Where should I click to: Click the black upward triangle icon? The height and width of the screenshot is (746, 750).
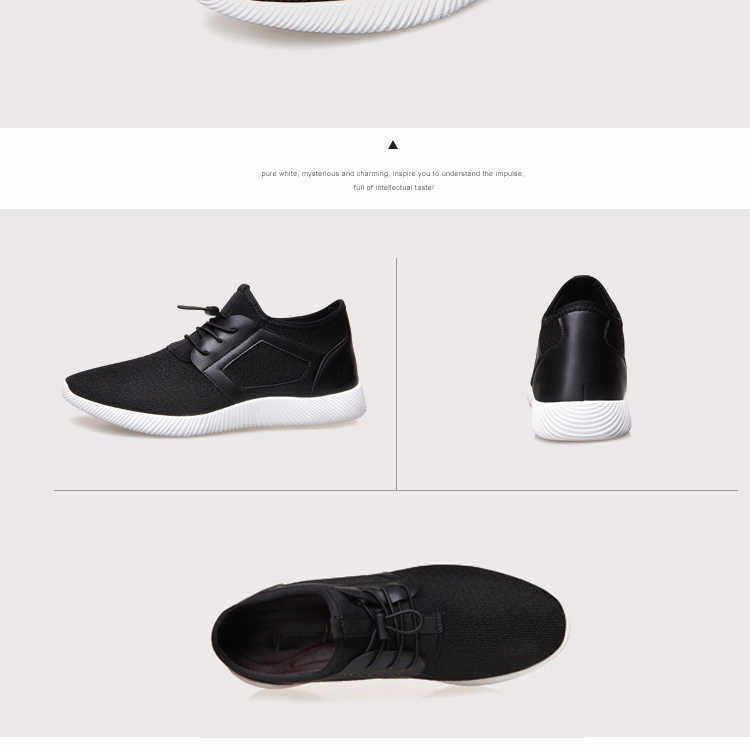pyautogui.click(x=393, y=145)
